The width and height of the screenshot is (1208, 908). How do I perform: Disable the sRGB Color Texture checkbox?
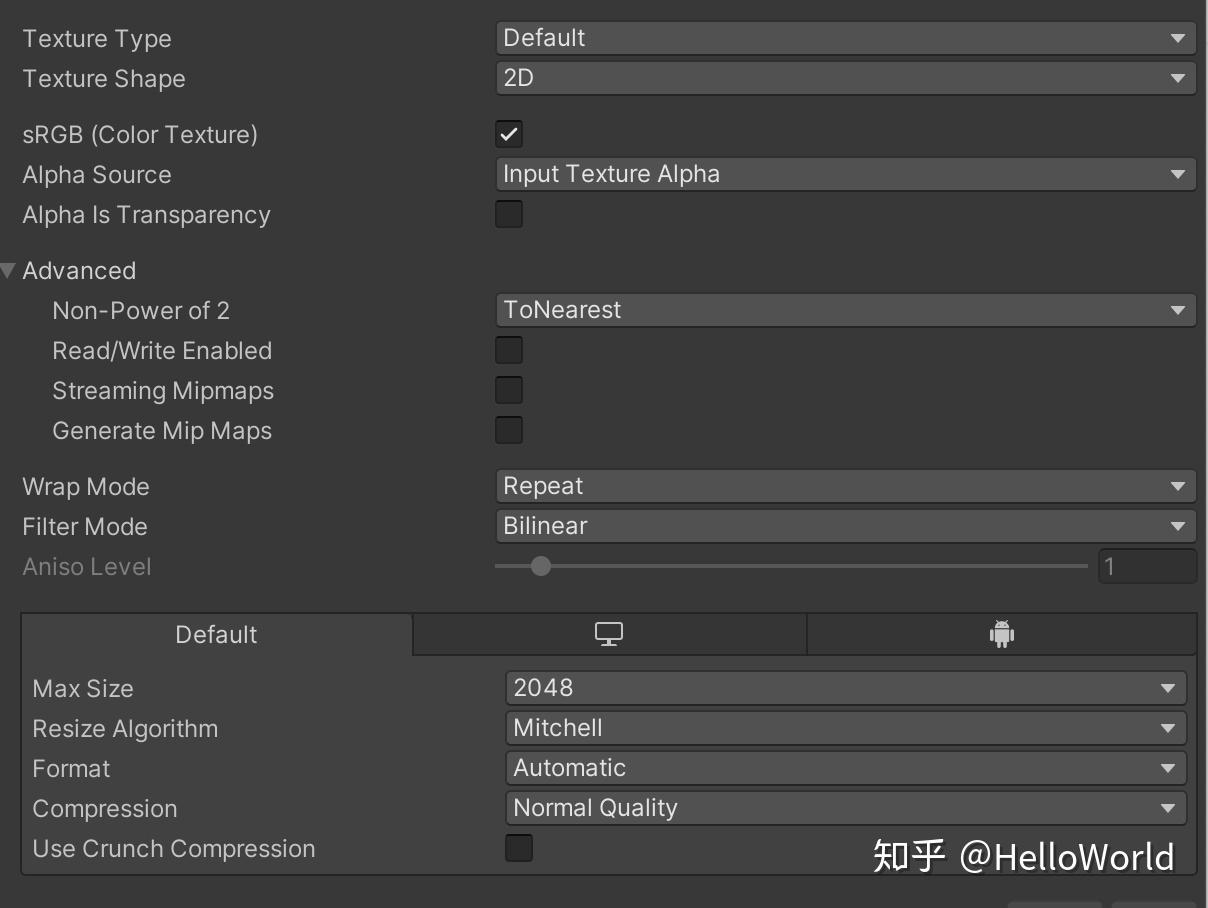click(x=509, y=134)
